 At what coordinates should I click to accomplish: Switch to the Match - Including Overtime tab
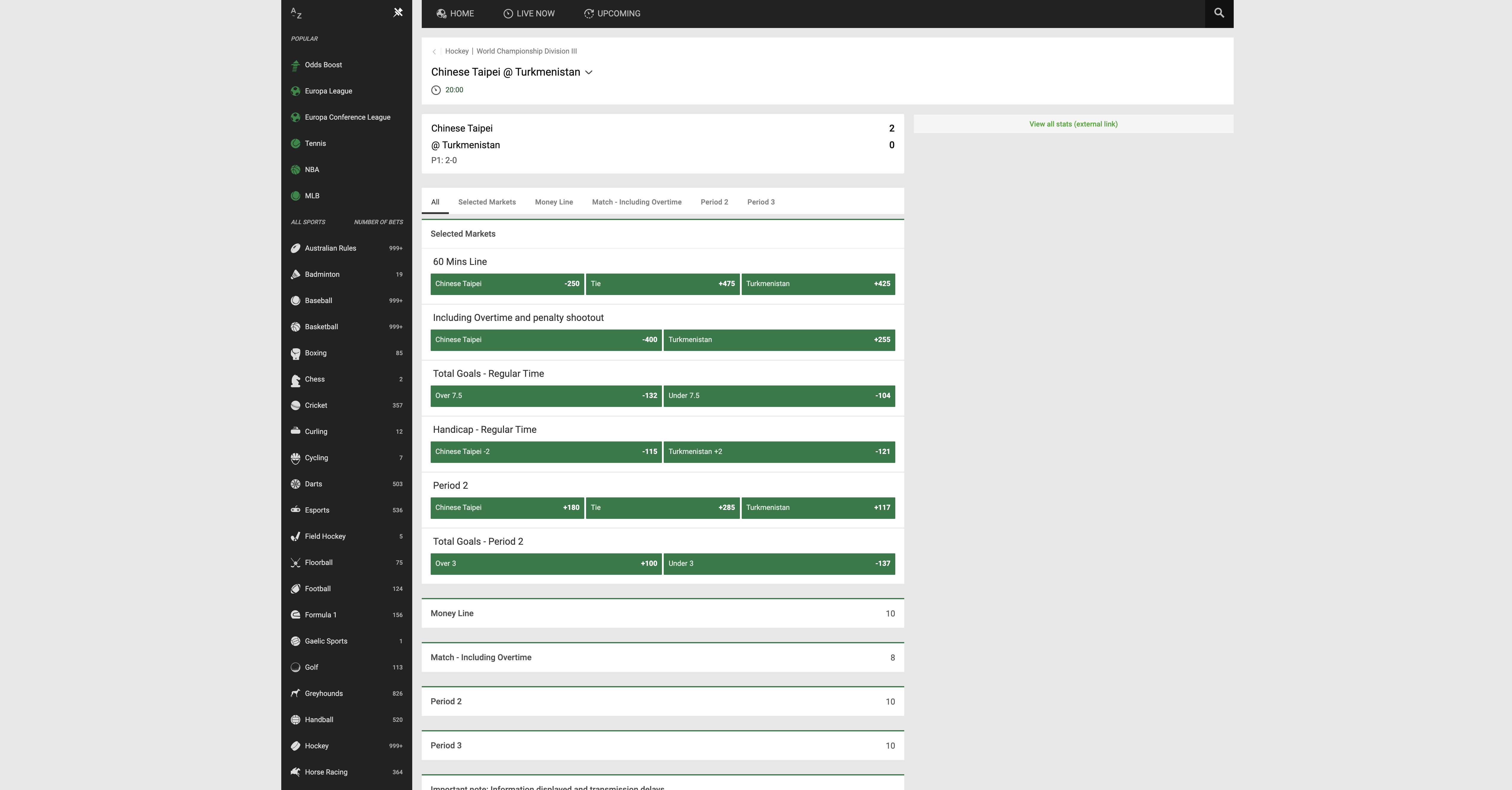(x=636, y=202)
